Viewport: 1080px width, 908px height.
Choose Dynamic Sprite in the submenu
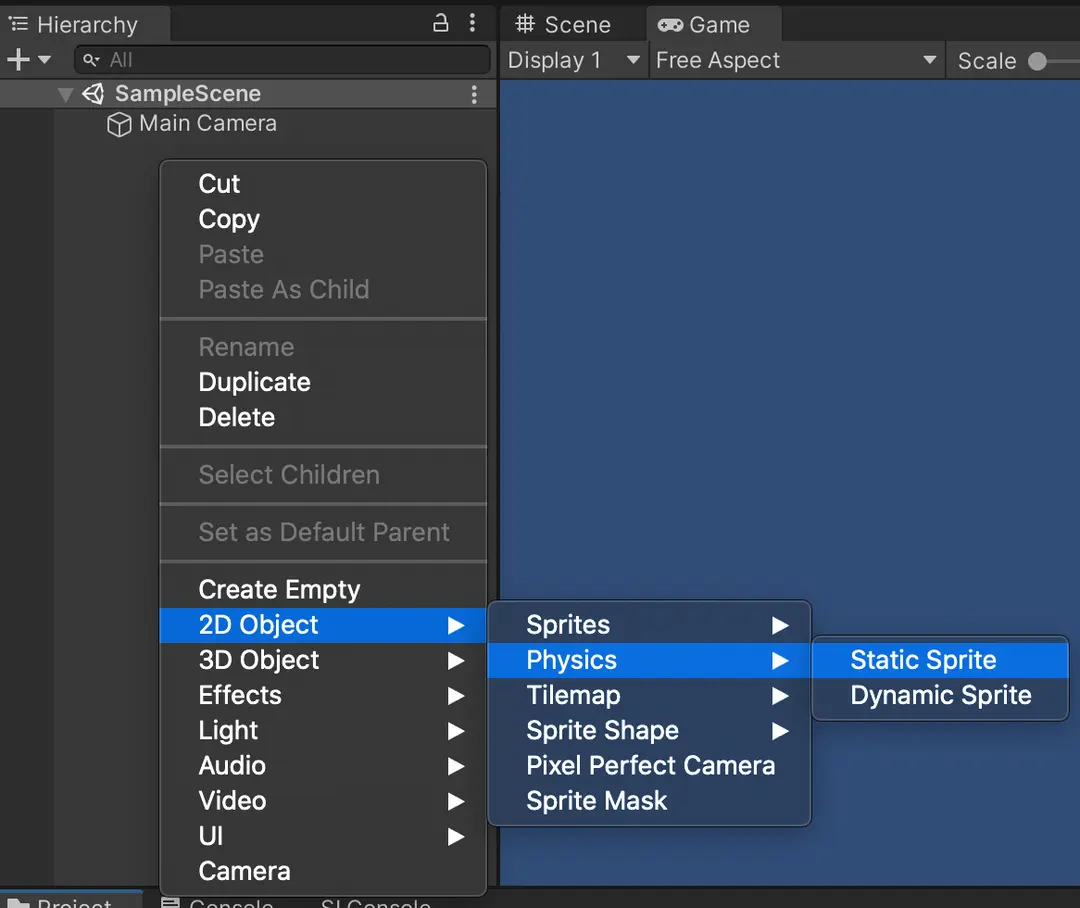click(940, 695)
